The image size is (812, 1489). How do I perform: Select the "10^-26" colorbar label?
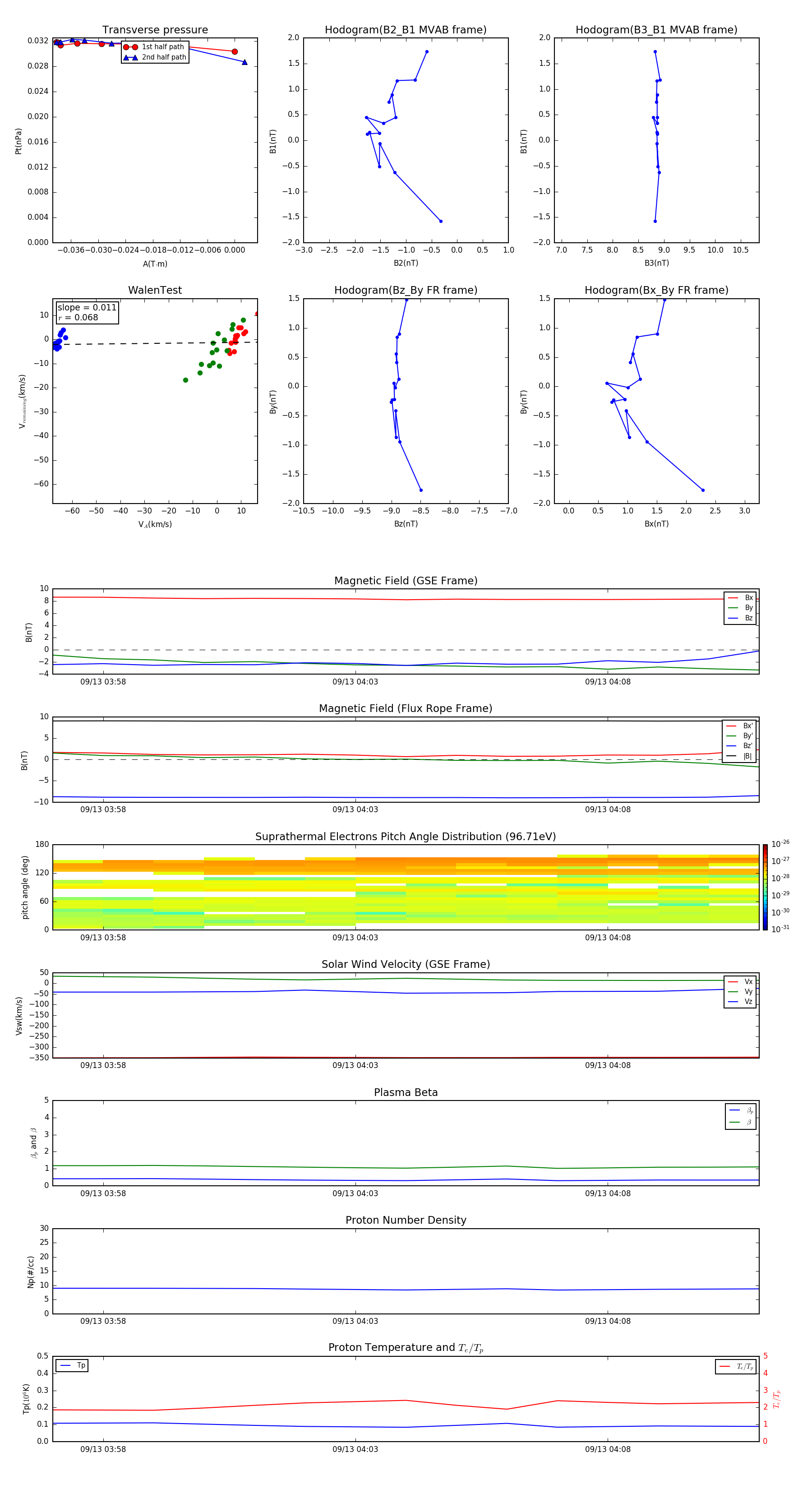click(780, 844)
